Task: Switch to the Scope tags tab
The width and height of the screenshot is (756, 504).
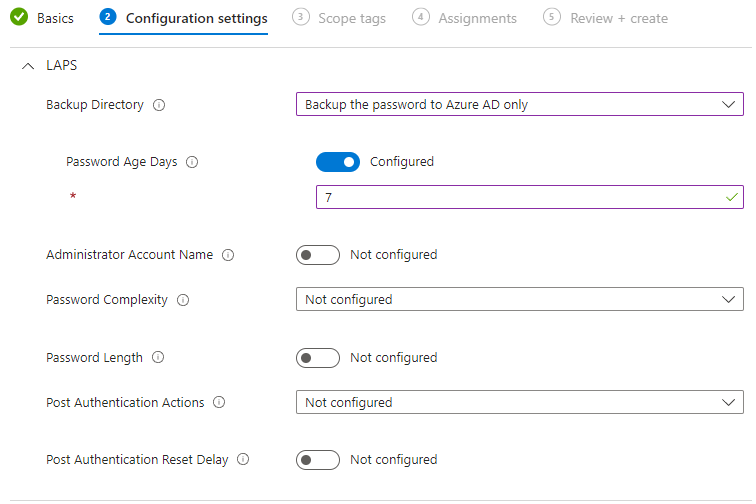Action: (x=351, y=18)
